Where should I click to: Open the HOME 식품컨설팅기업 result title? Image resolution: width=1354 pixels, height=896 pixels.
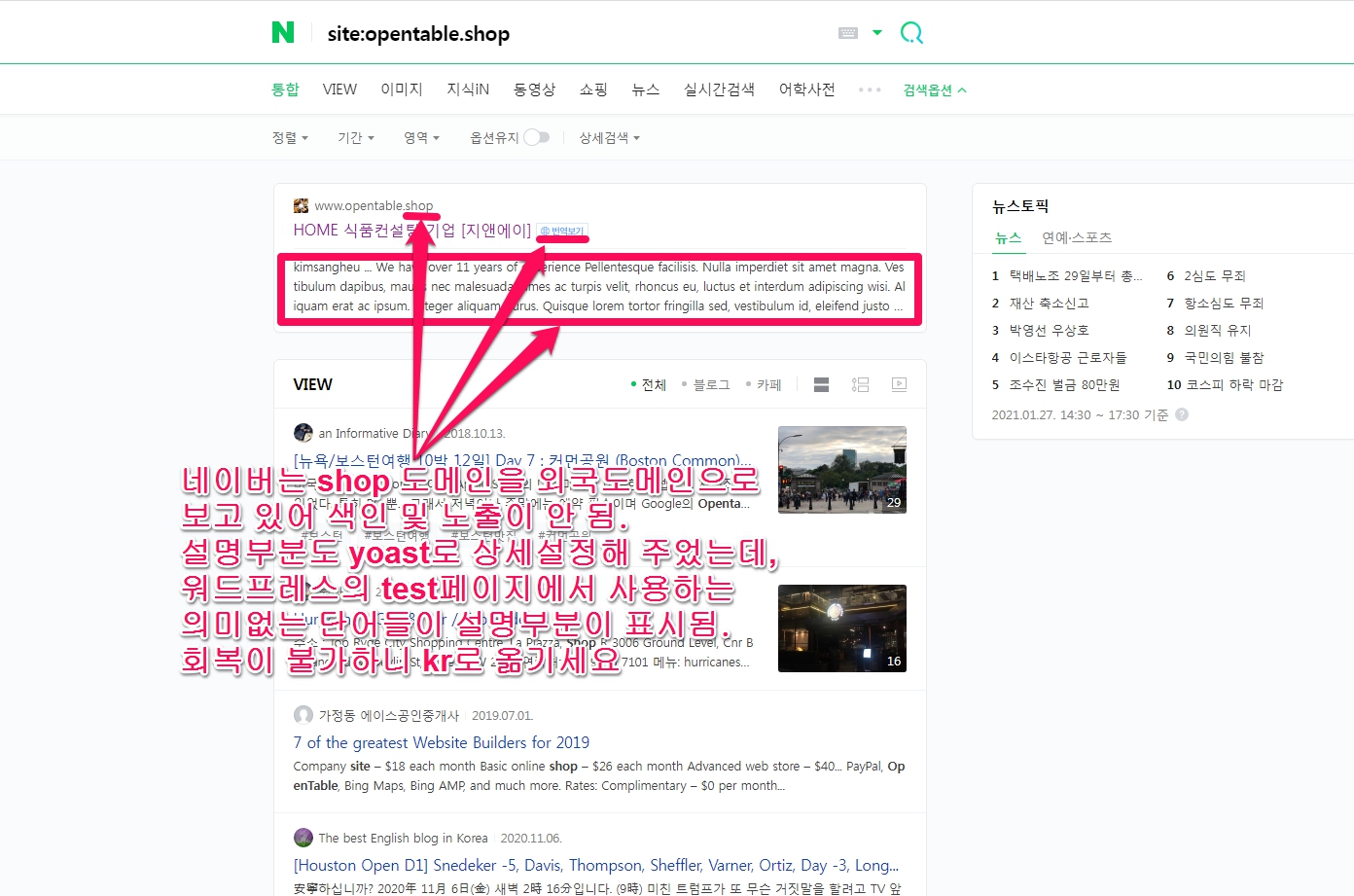click(x=412, y=231)
